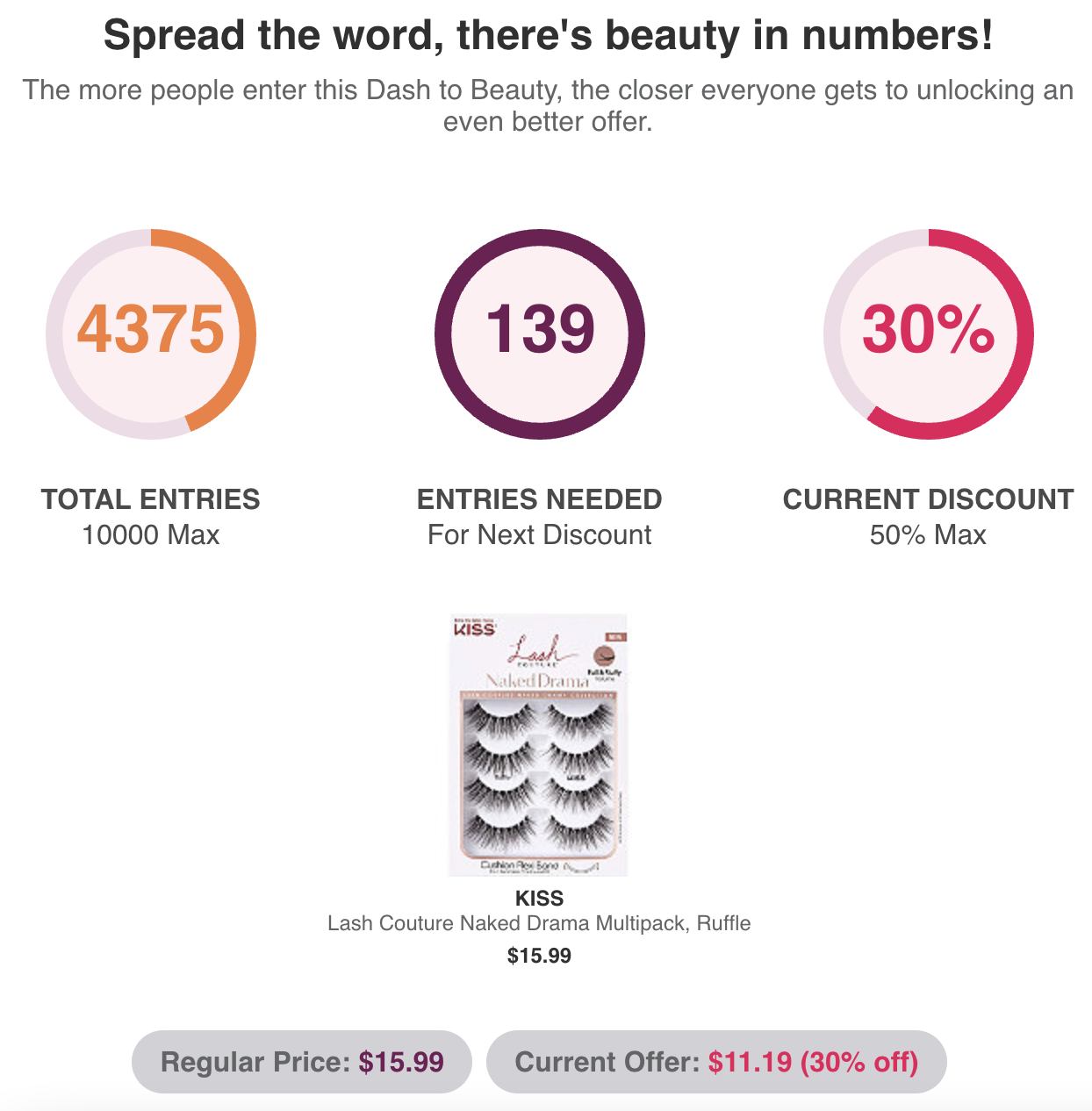Click the Spread the word heading
This screenshot has width=1092, height=1111.
point(548,35)
